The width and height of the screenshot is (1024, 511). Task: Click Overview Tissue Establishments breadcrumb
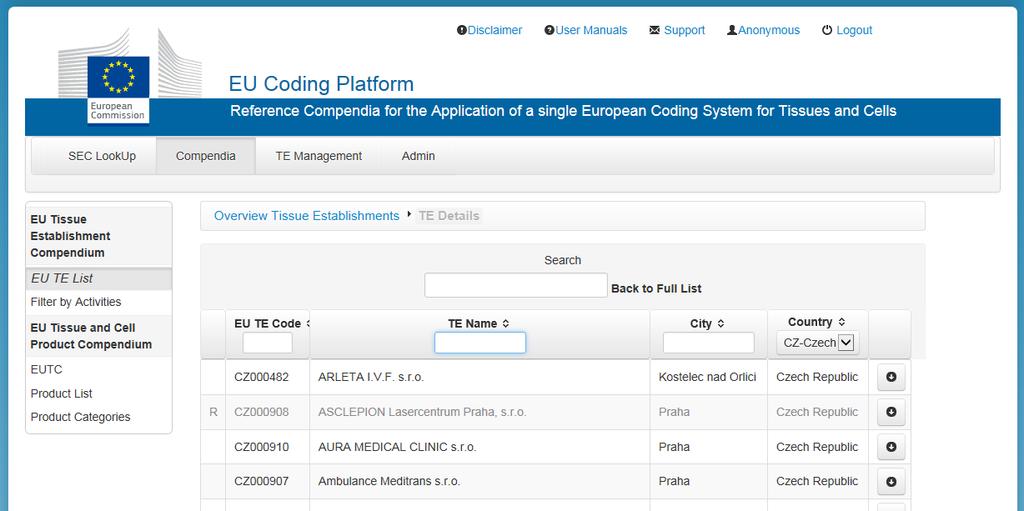[x=306, y=216]
